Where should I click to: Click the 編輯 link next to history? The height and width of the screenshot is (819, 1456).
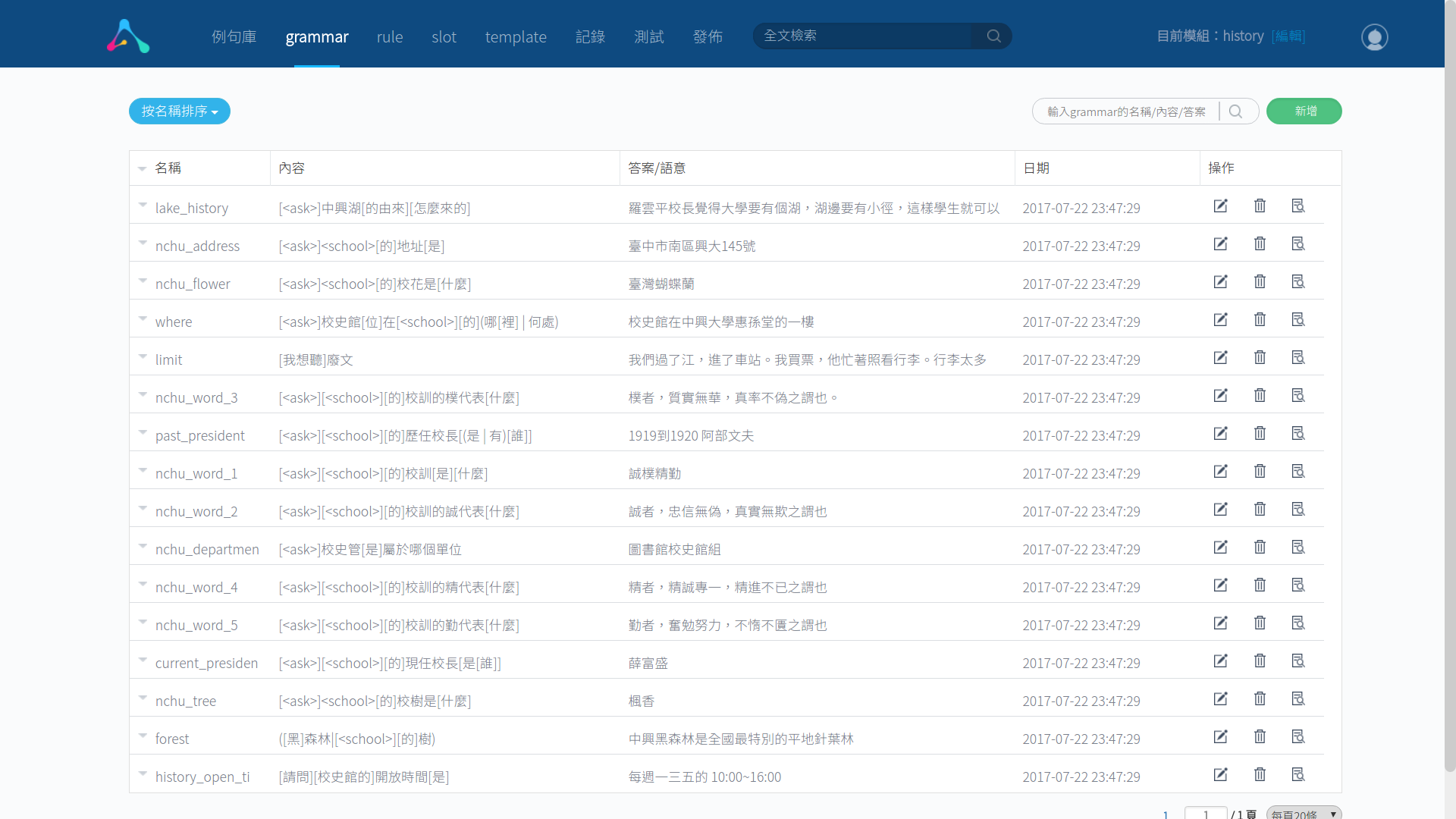(x=1288, y=36)
